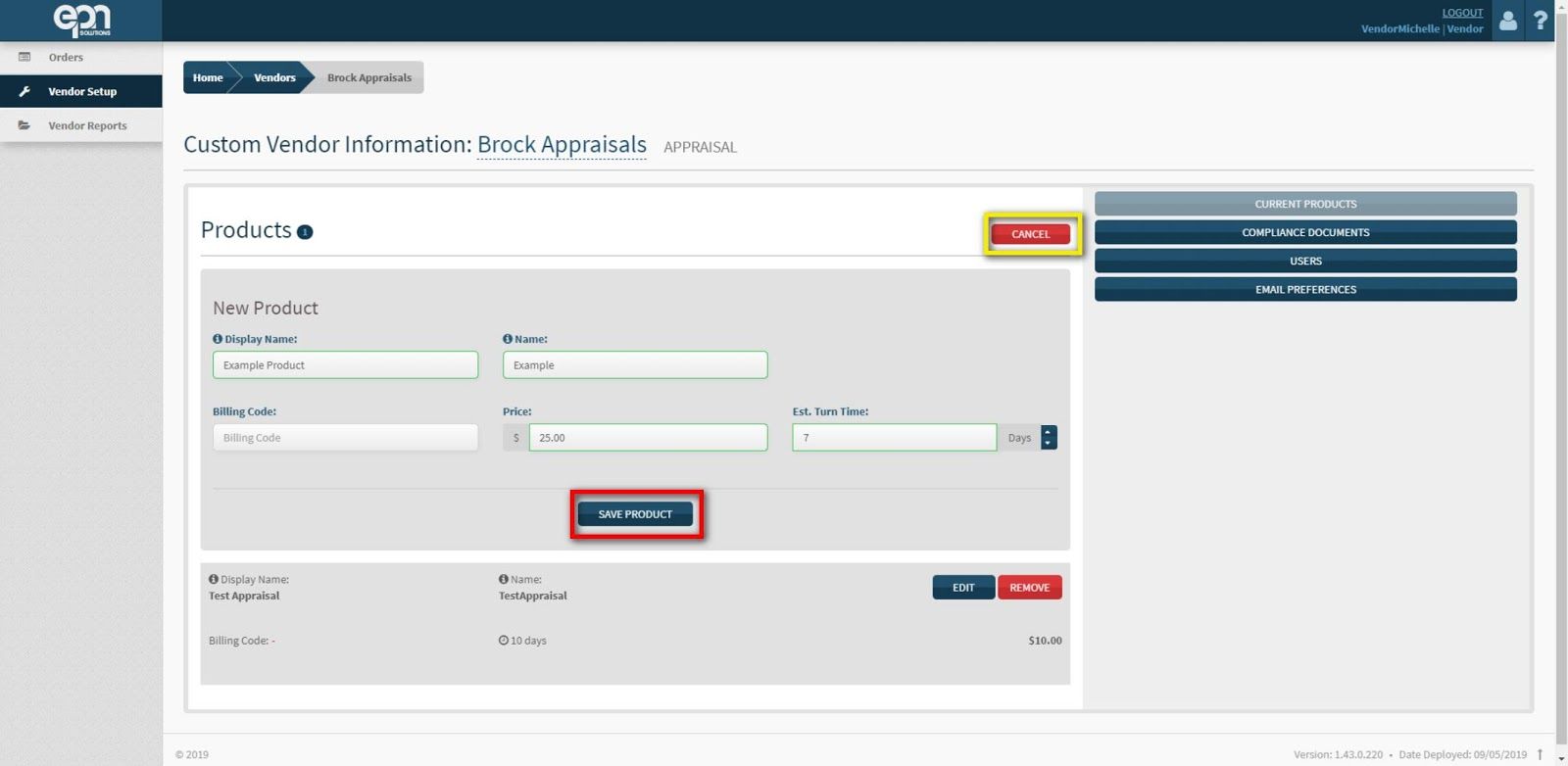Click the dollar sign prefix on Price
Screen dimensions: 1568x766
tap(515, 438)
